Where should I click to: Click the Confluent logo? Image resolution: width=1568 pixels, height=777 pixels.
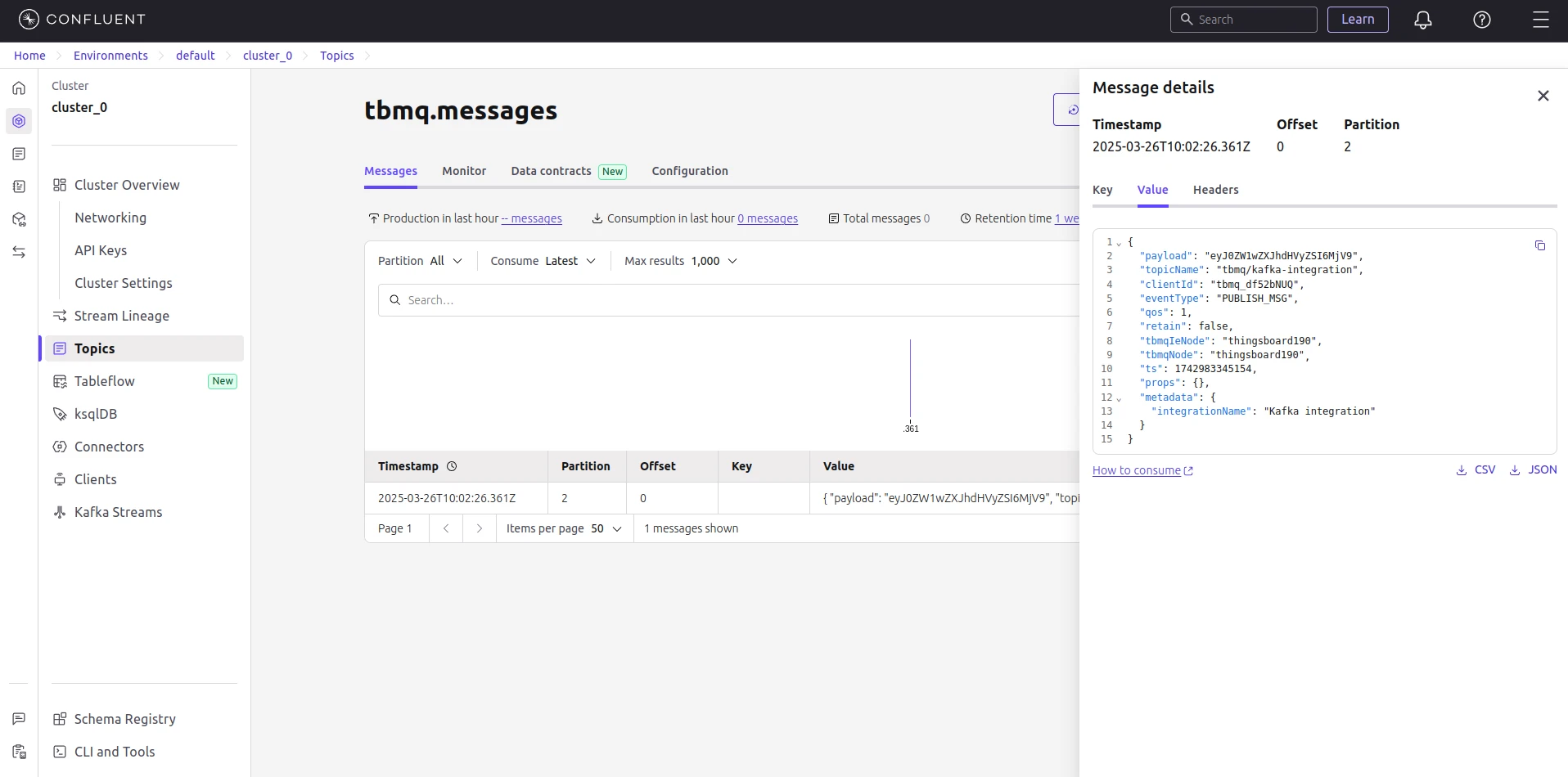coord(82,20)
